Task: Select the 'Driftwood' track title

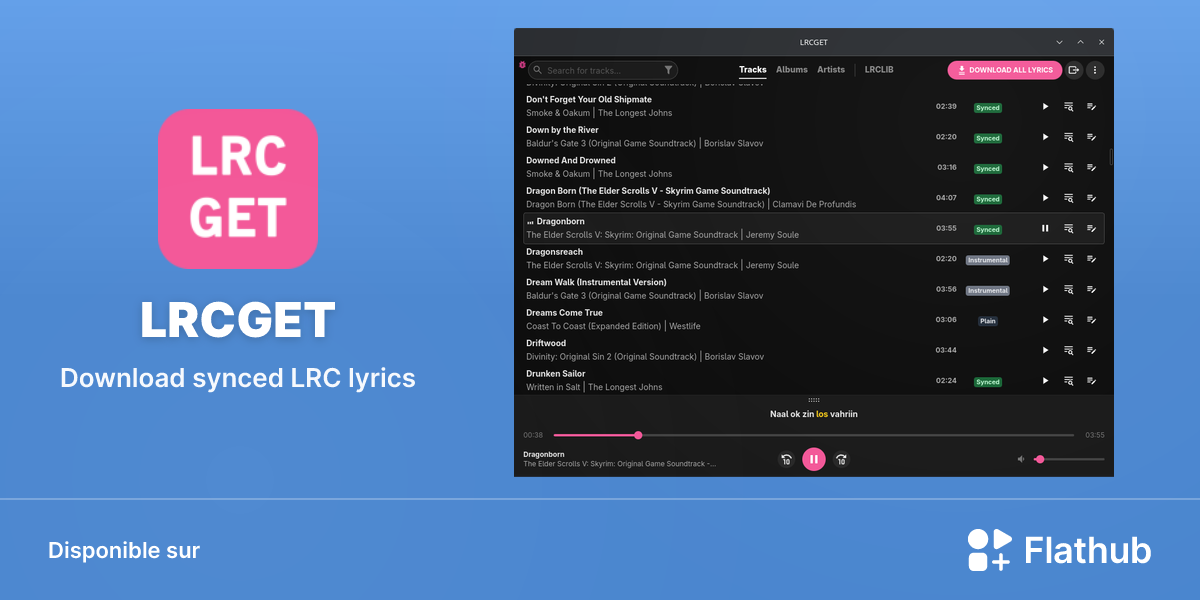Action: coord(547,343)
